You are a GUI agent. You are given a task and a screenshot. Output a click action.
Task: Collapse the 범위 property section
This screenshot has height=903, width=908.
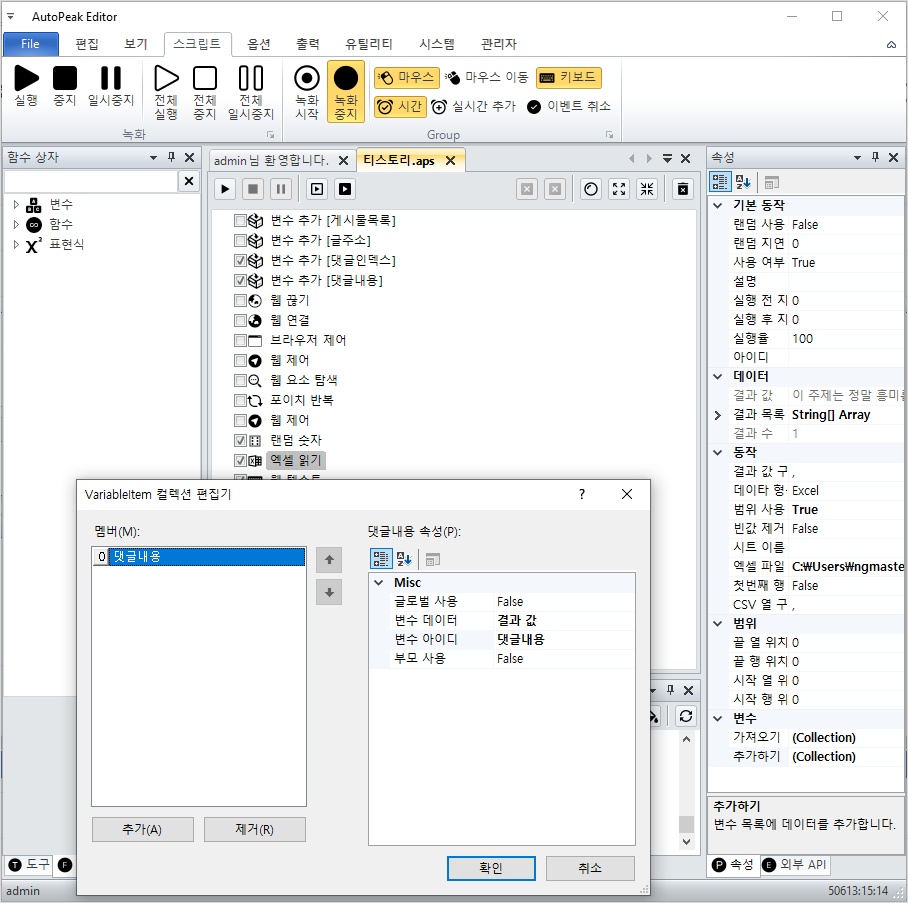pos(717,623)
